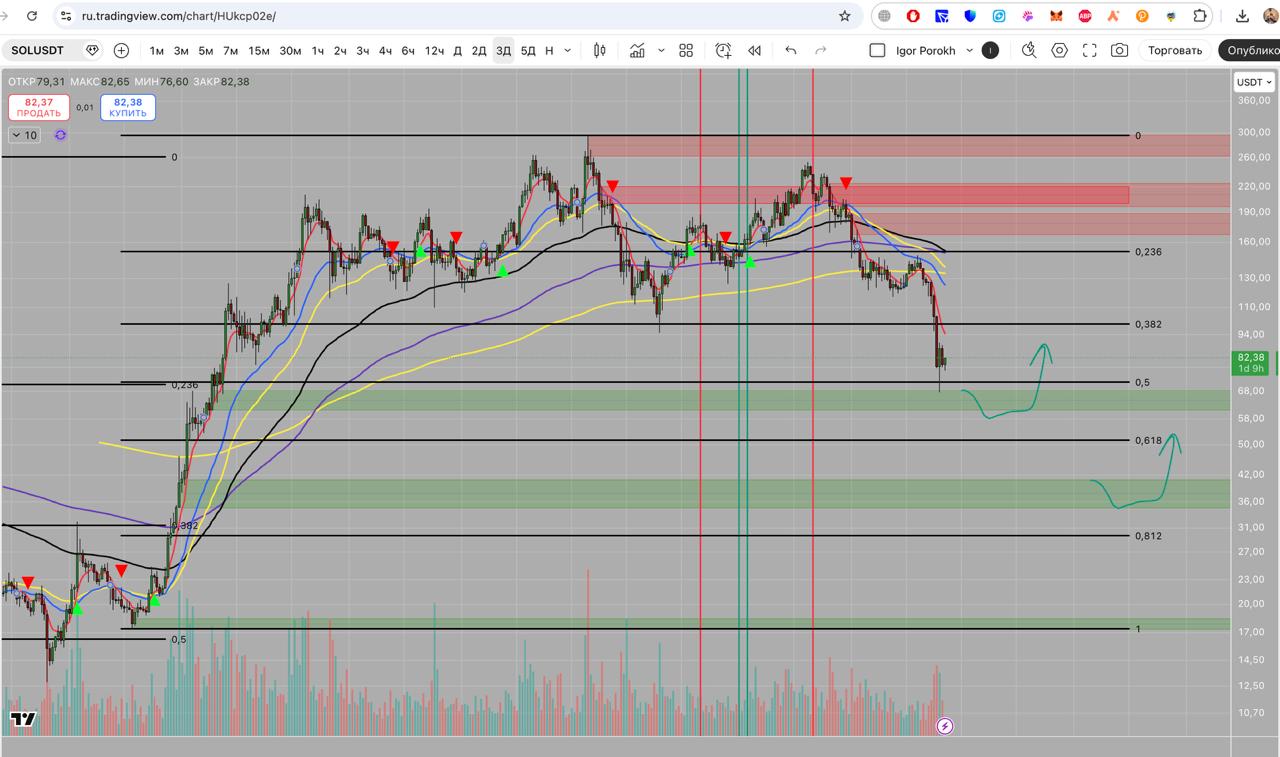
Task: Toggle the layout square checkbox by Igor Porokh
Action: (877, 50)
